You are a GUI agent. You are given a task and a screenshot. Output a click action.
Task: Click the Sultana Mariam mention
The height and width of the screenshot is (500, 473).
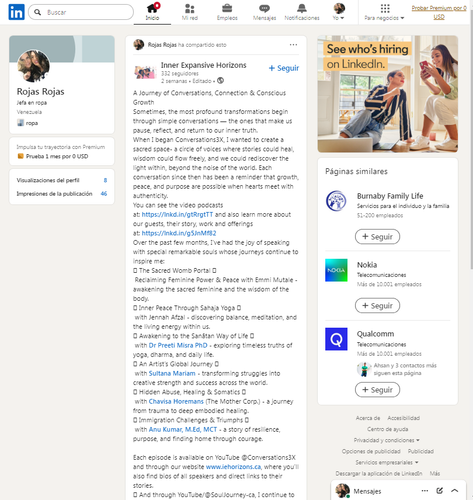point(172,373)
